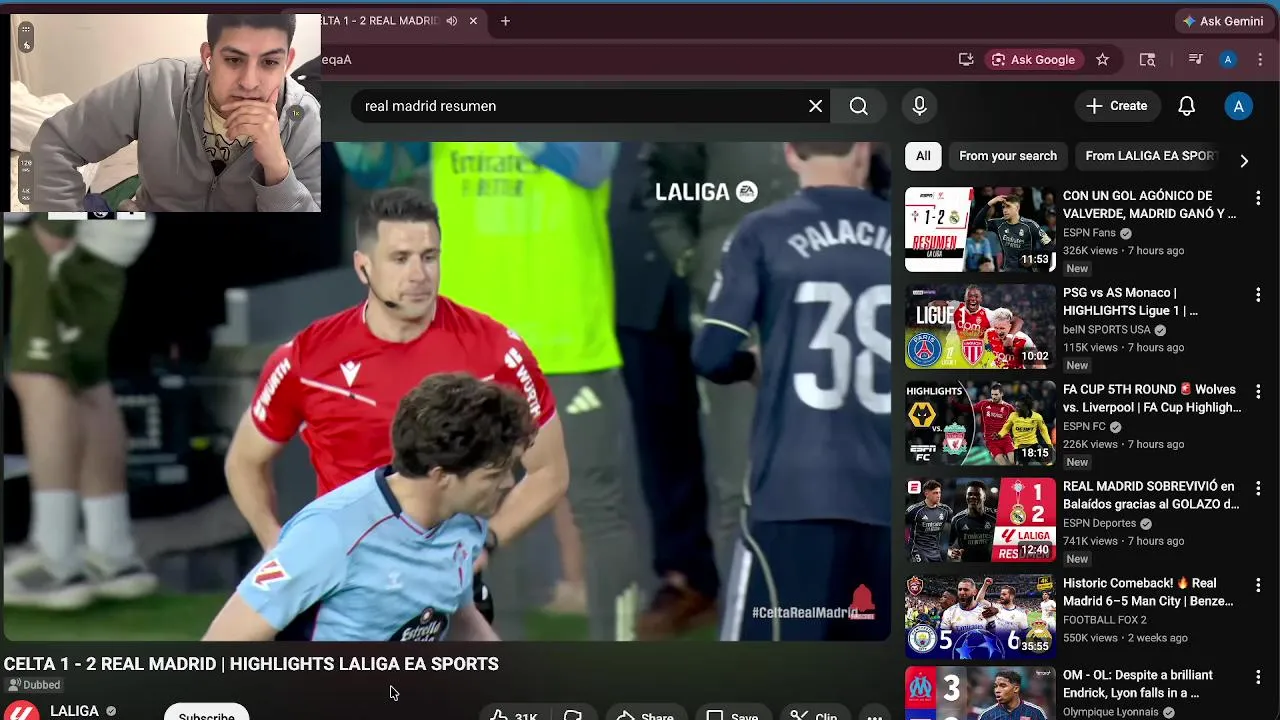
Task: Open a new browser tab with plus
Action: [505, 21]
